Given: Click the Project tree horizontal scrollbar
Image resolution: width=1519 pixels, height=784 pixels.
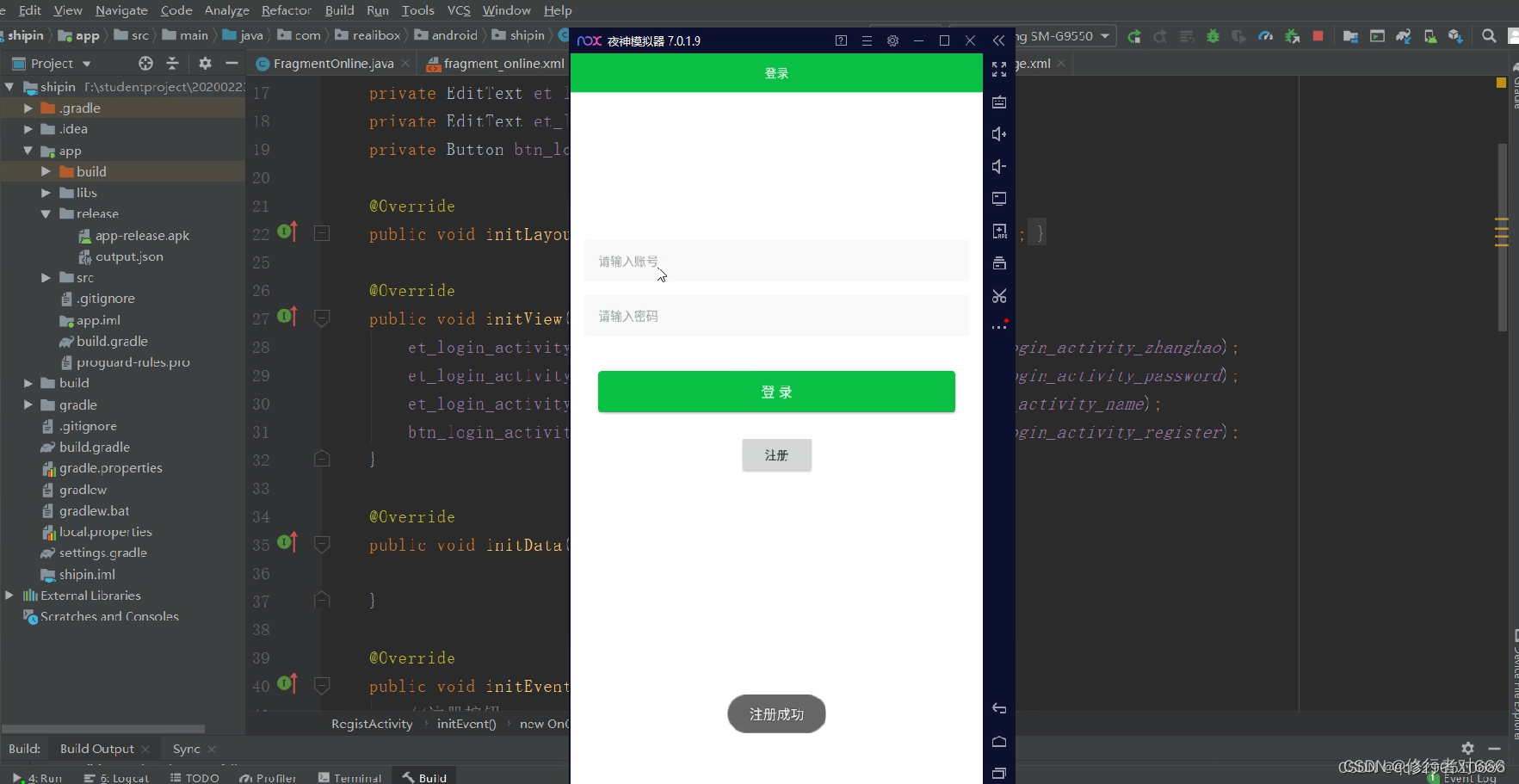Looking at the screenshot, I should click(103, 729).
